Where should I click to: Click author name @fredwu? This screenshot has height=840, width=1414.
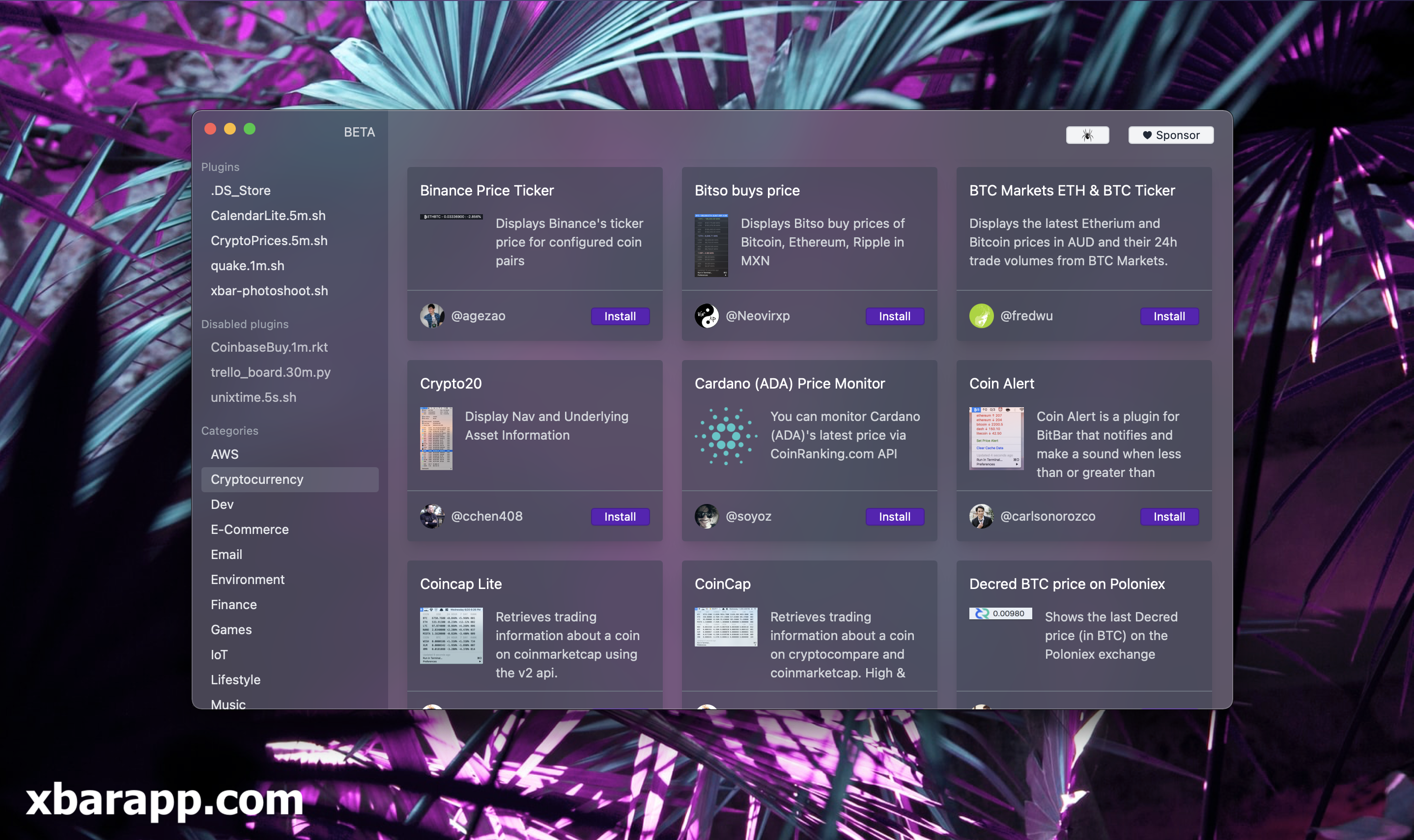[1026, 316]
